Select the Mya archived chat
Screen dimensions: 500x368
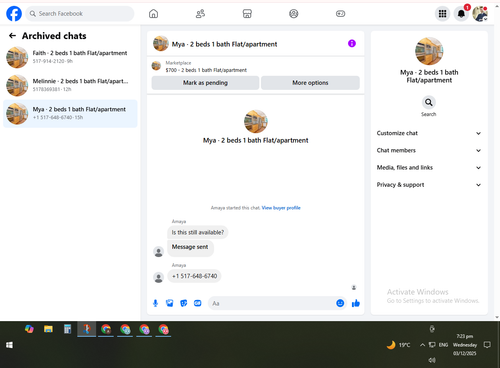tap(70, 113)
